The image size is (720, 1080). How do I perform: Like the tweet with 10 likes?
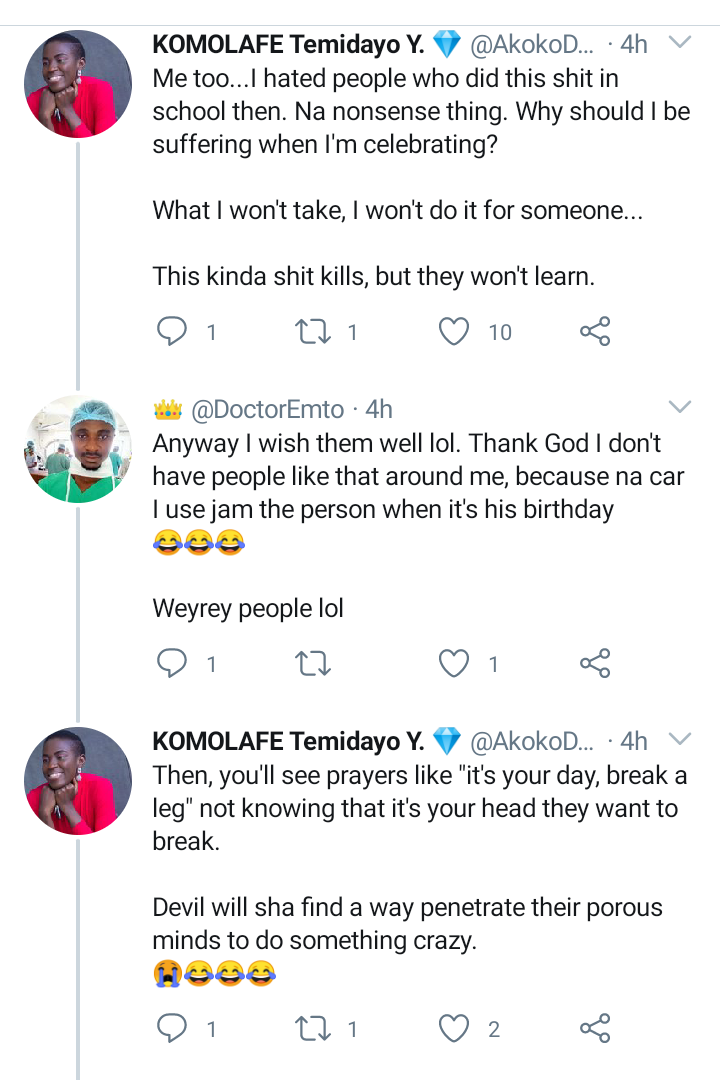pos(454,331)
